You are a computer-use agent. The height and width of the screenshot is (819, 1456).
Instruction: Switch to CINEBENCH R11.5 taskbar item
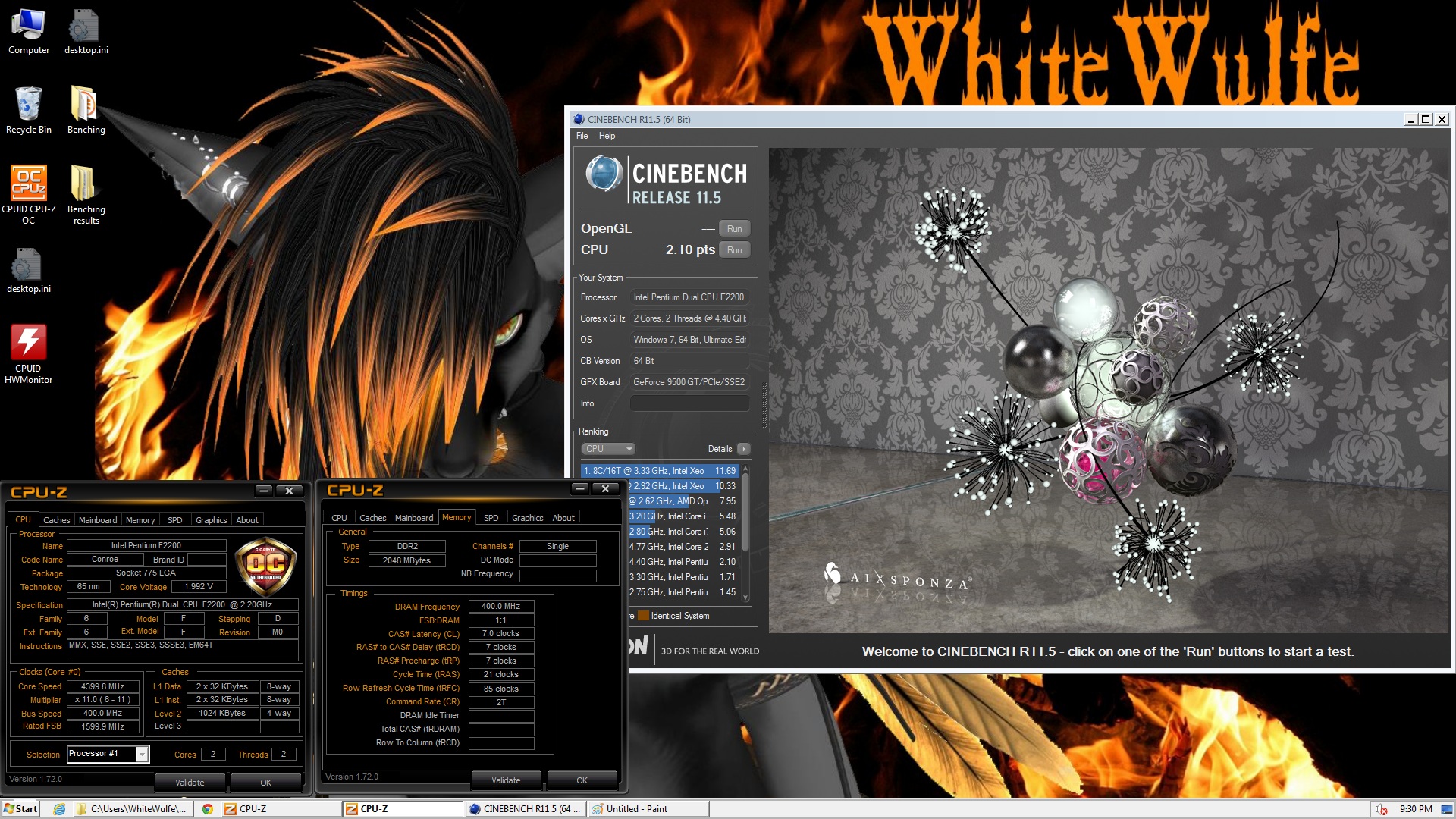coord(525,809)
